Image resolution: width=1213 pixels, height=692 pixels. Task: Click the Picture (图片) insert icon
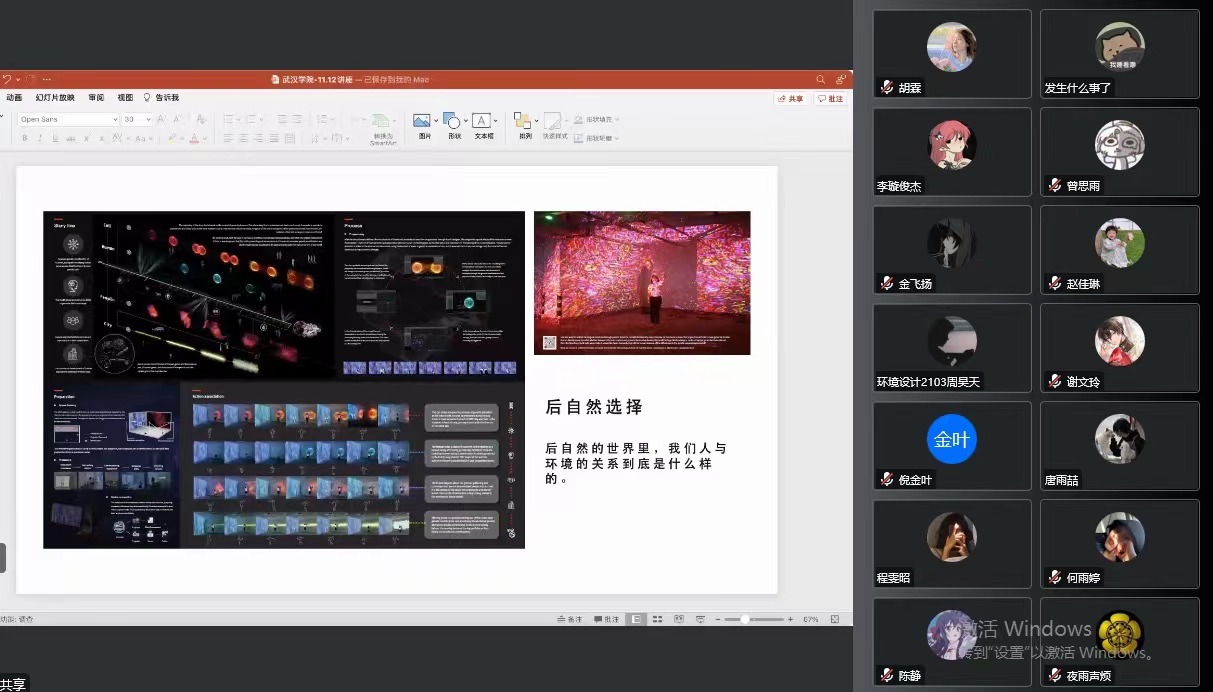pyautogui.click(x=422, y=121)
